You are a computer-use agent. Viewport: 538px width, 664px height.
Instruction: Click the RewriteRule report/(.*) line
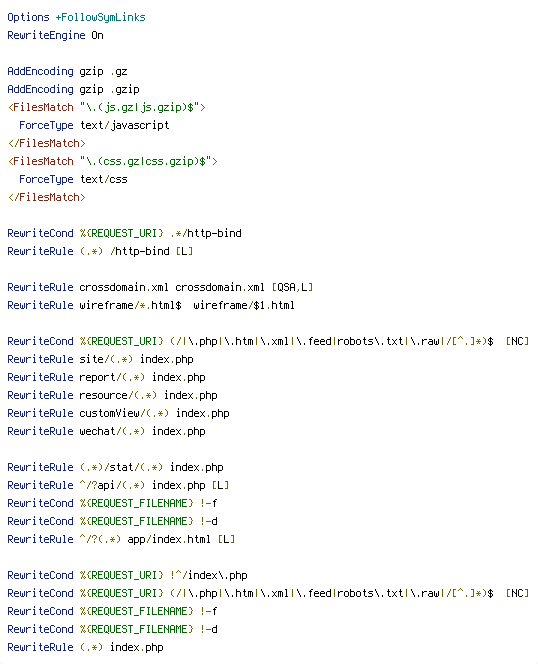[106, 377]
